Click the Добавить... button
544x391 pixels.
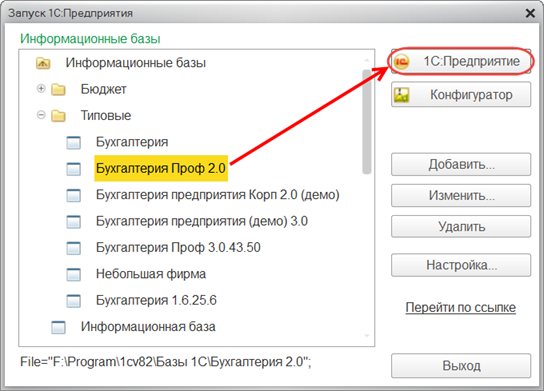(461, 164)
